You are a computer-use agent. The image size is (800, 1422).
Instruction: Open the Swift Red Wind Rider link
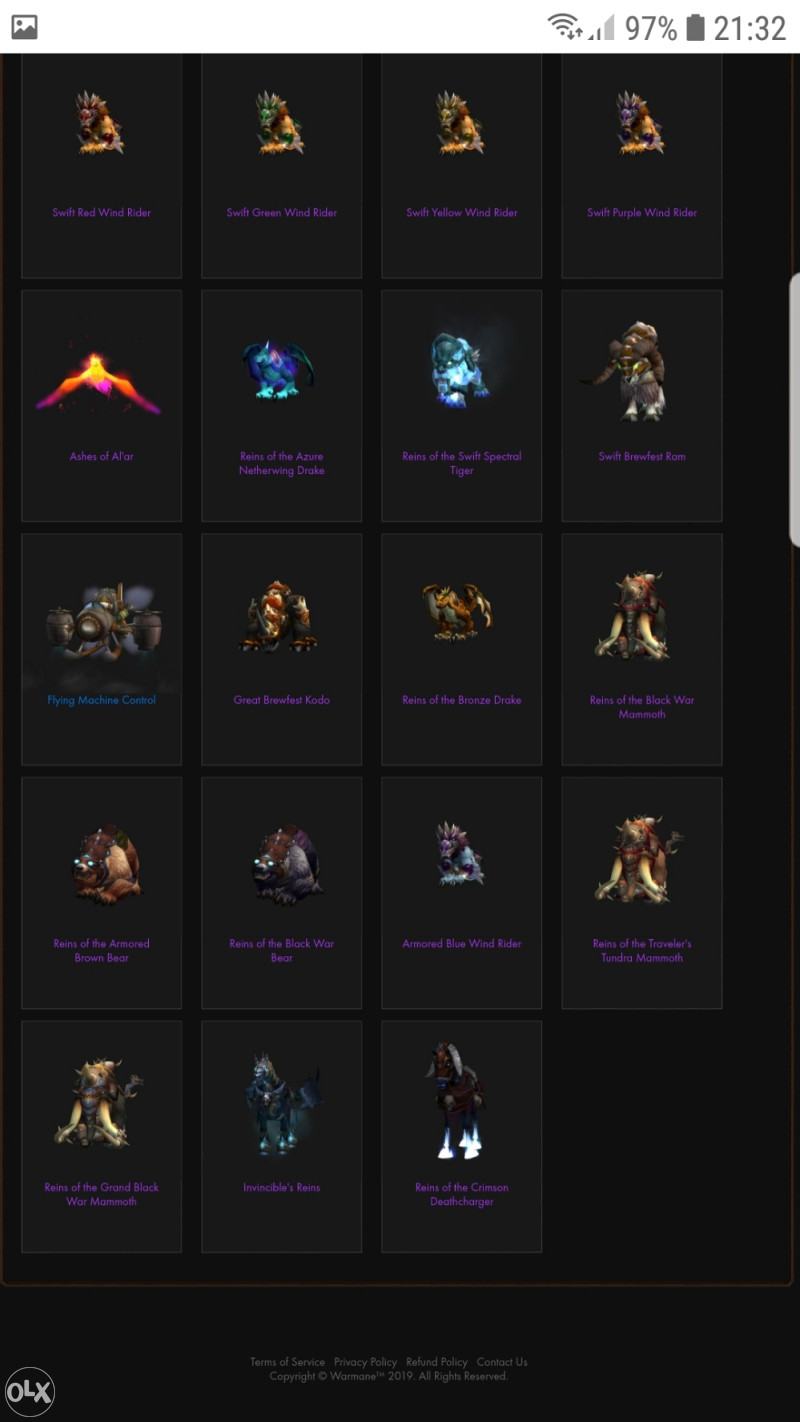coord(102,212)
